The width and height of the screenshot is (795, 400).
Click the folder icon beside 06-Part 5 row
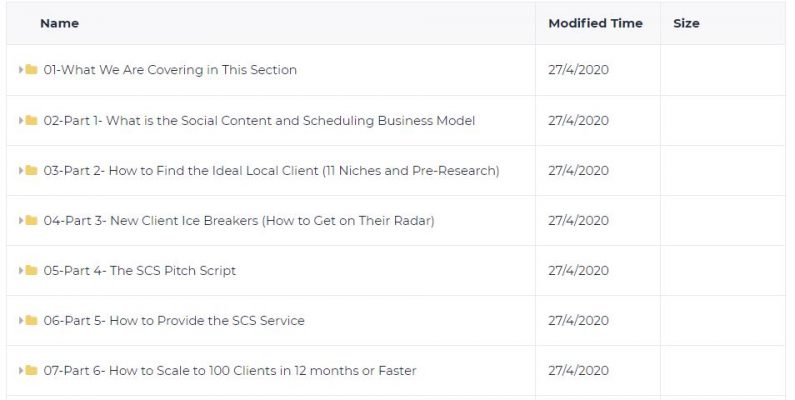coord(31,320)
